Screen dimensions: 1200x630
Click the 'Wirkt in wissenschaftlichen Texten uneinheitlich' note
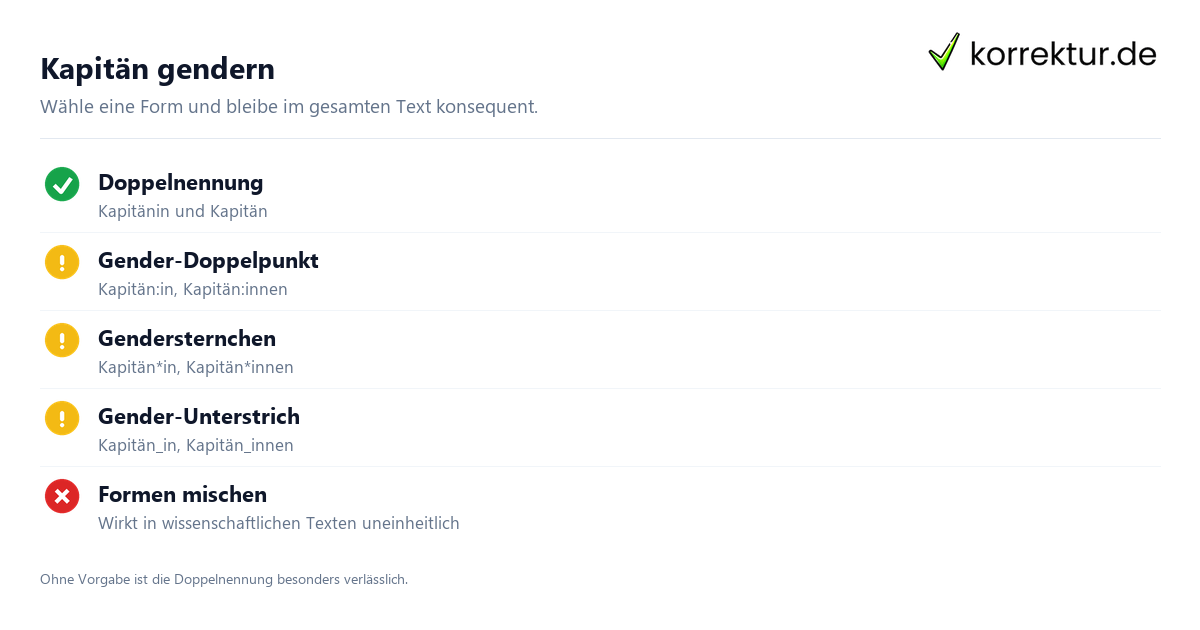coord(279,524)
